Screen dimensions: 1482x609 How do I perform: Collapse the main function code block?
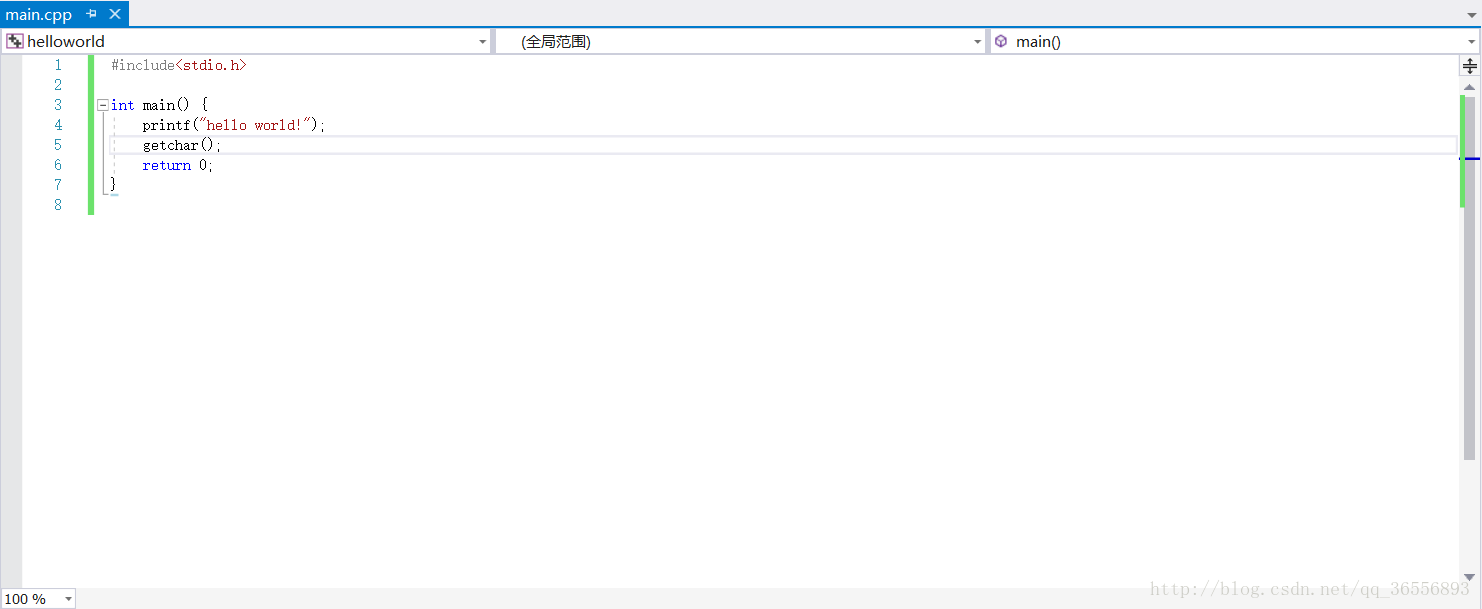click(102, 105)
